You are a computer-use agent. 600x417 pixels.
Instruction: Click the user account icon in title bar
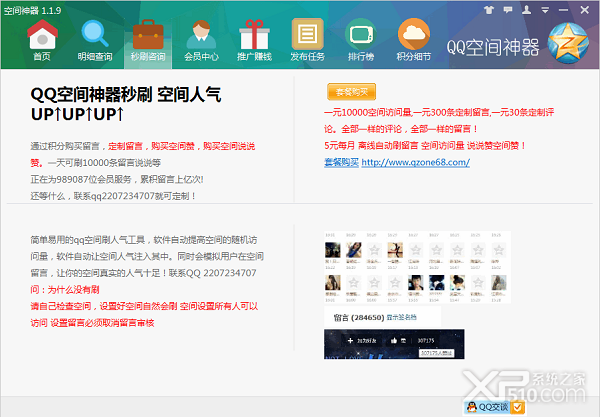coord(527,10)
